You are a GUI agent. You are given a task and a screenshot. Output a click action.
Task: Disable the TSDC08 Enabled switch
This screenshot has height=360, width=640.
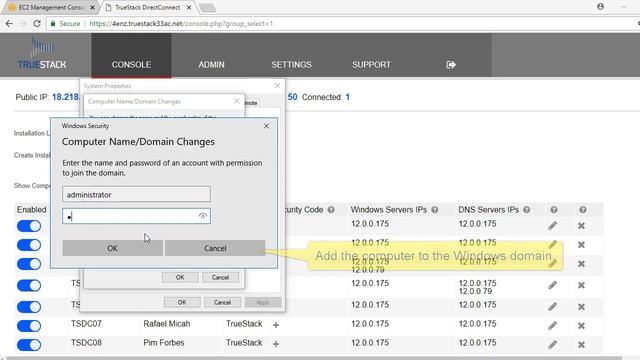(29, 345)
